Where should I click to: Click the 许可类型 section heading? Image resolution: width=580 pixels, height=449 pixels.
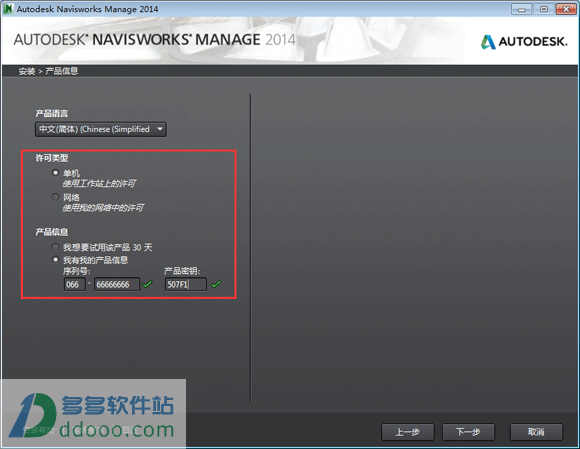(x=52, y=158)
